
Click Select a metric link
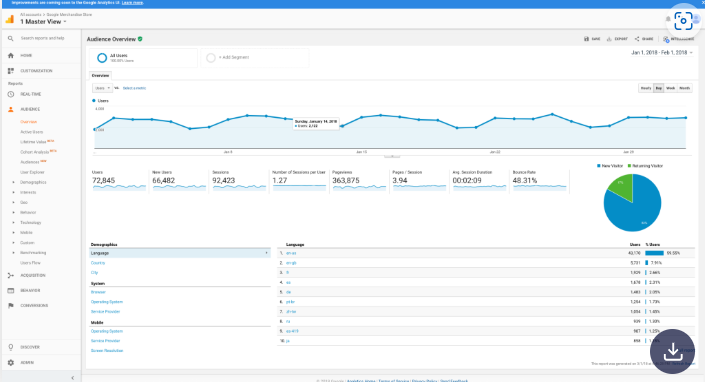pyautogui.click(x=134, y=88)
